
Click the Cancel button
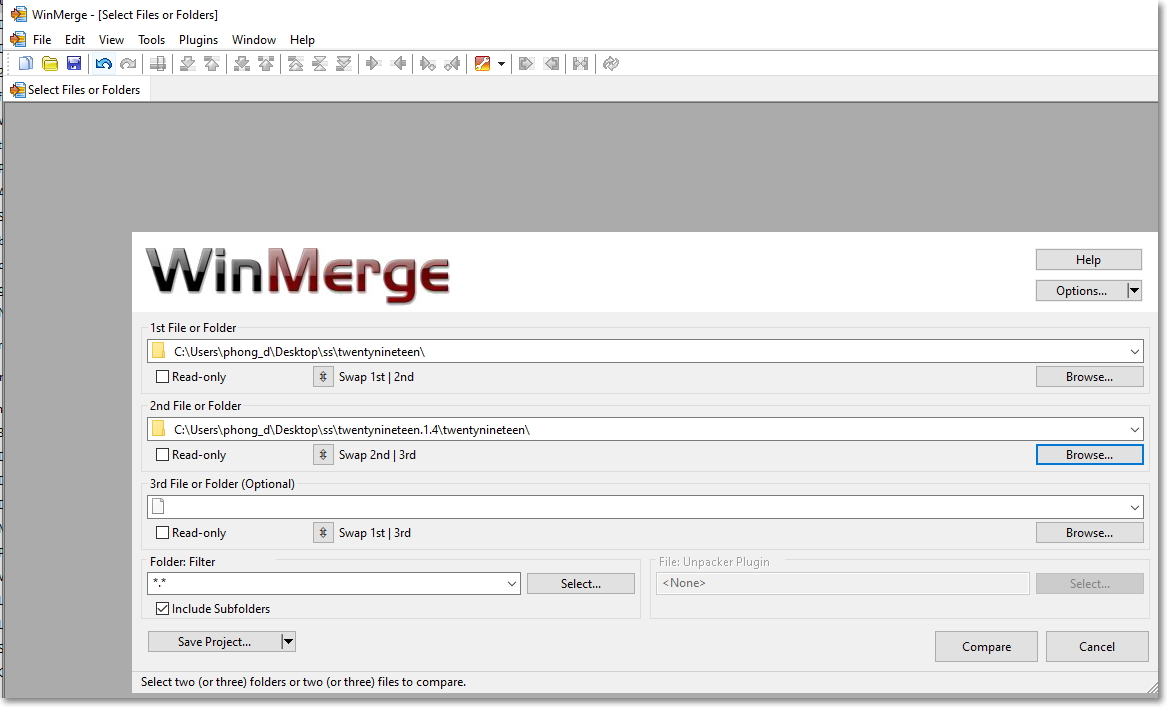click(x=1097, y=647)
